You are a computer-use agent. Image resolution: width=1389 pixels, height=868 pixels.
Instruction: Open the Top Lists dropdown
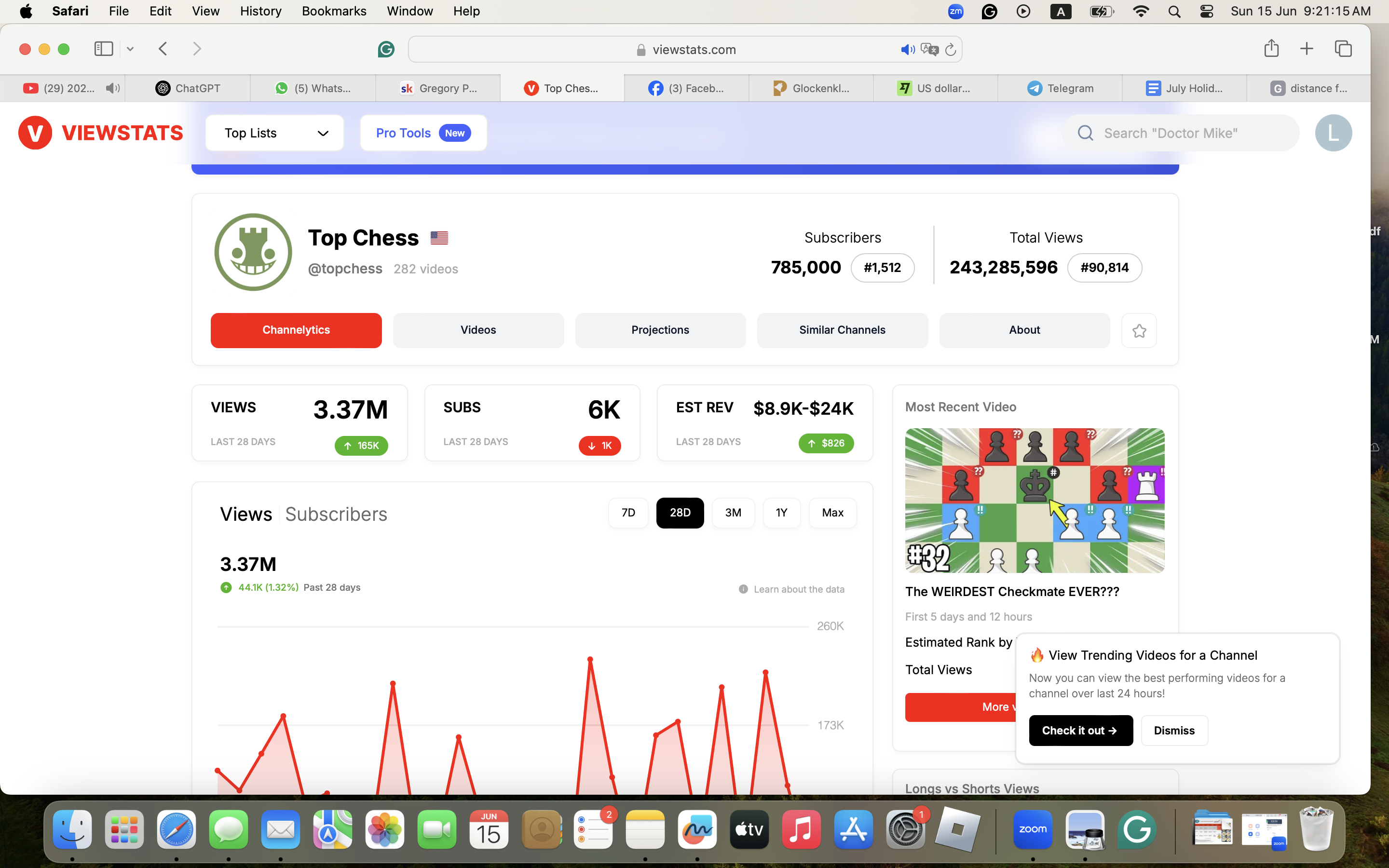(x=274, y=133)
